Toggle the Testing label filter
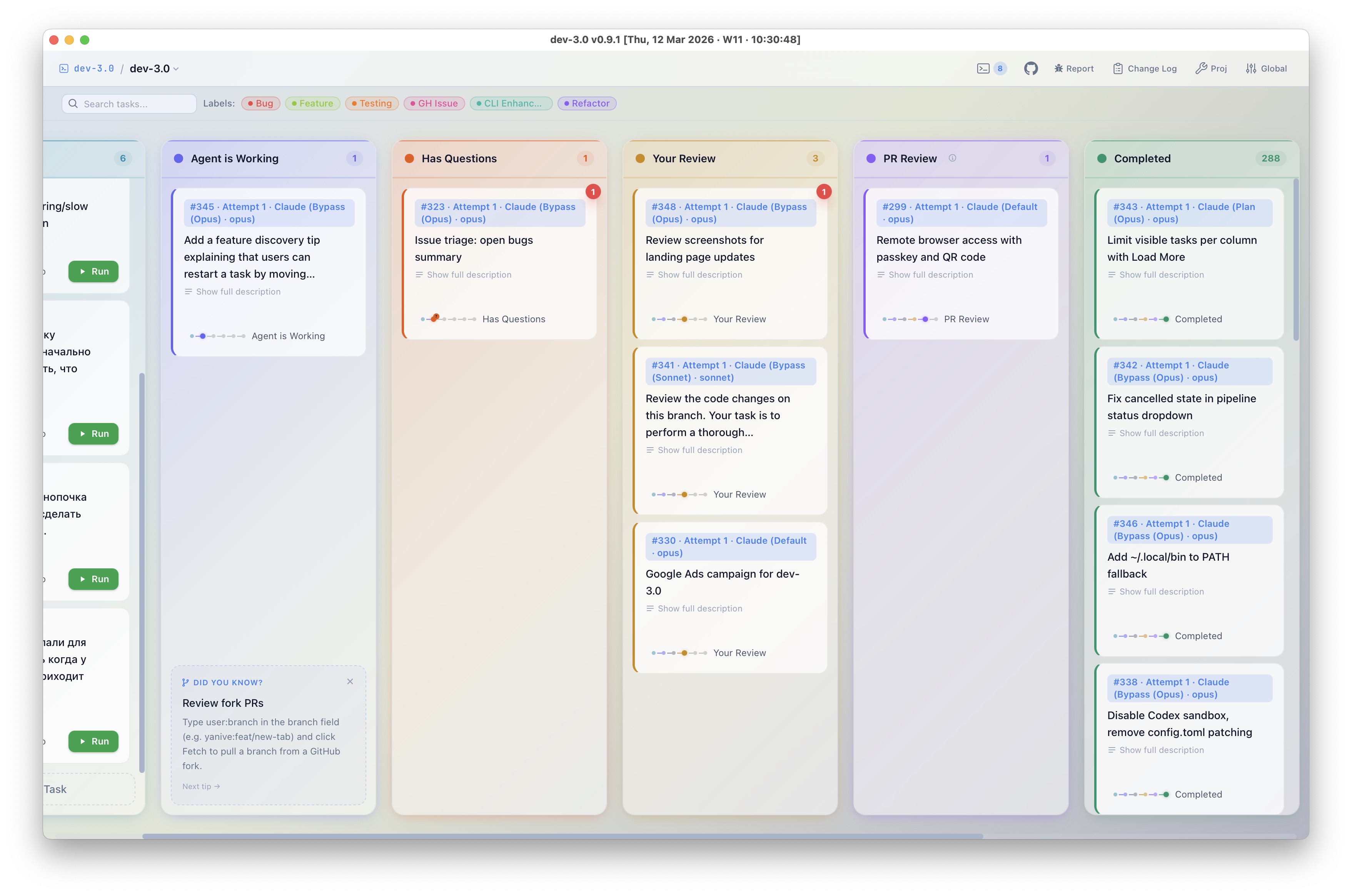The image size is (1352, 896). click(371, 103)
